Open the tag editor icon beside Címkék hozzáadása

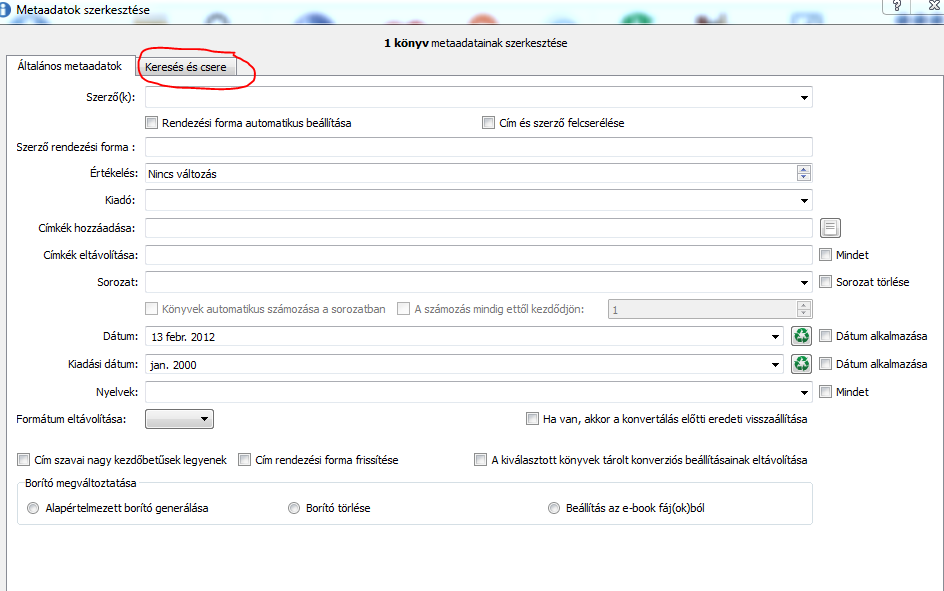830,228
